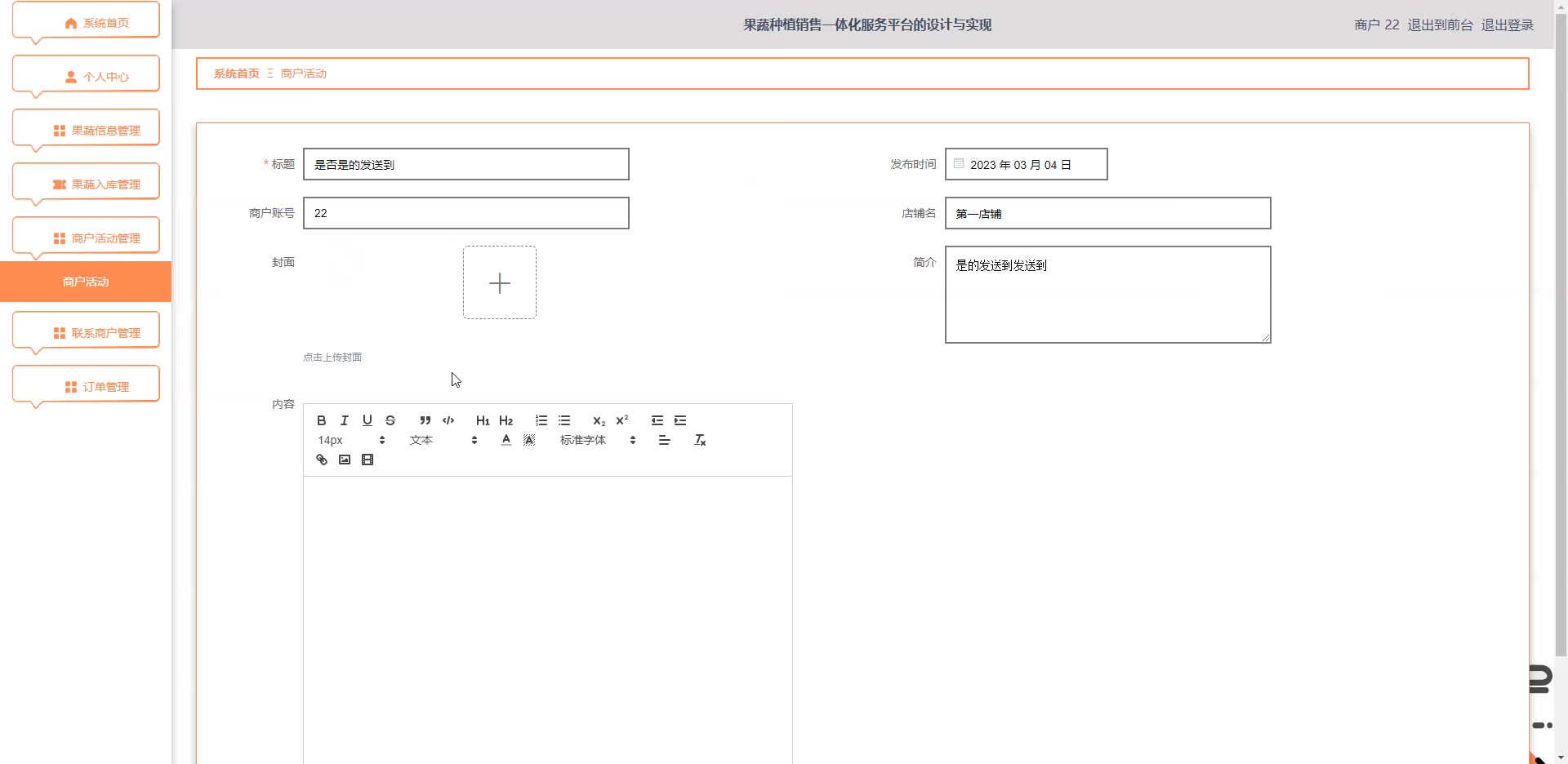Click 商户活动 in the breadcrumb
The image size is (1568, 764).
304,73
